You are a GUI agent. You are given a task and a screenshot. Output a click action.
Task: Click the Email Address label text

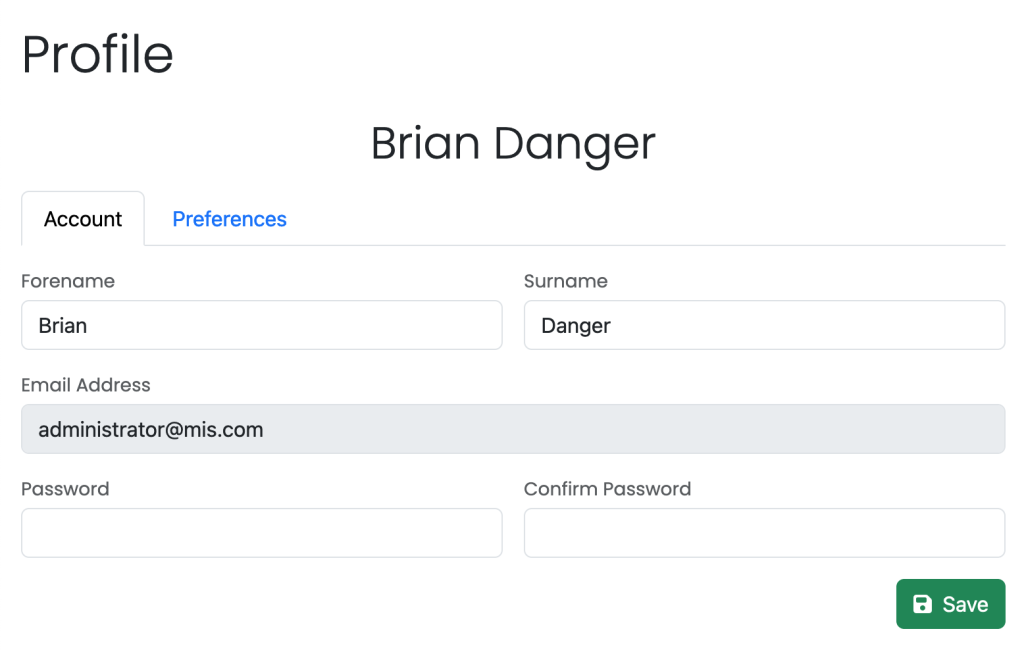click(x=86, y=385)
